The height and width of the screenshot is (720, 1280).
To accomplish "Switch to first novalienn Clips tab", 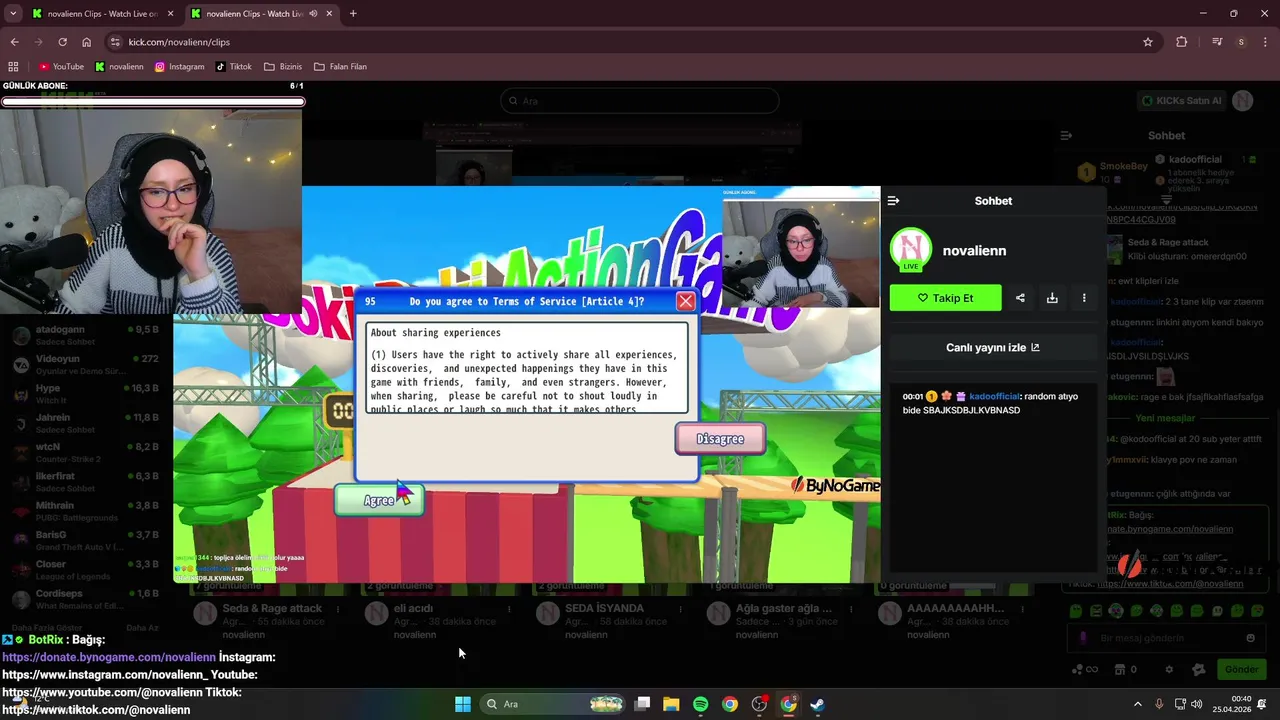I will 102,14.
